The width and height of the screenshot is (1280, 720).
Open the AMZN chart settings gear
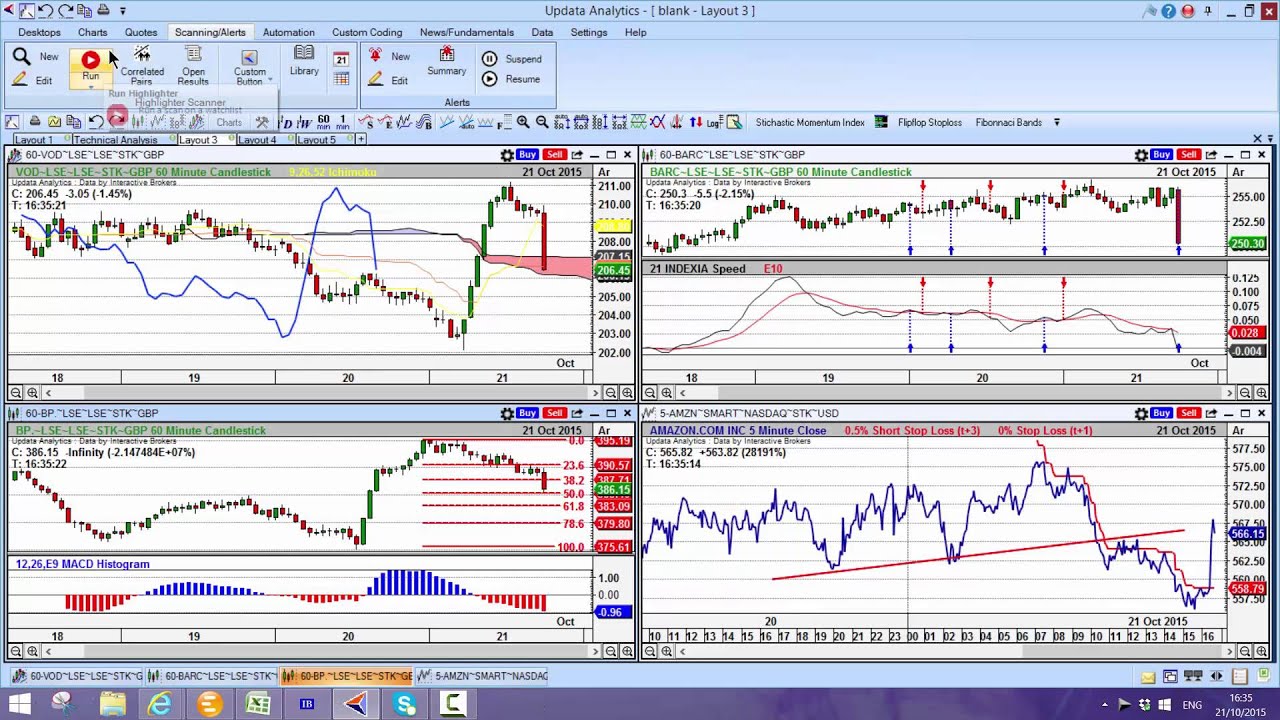click(1141, 413)
